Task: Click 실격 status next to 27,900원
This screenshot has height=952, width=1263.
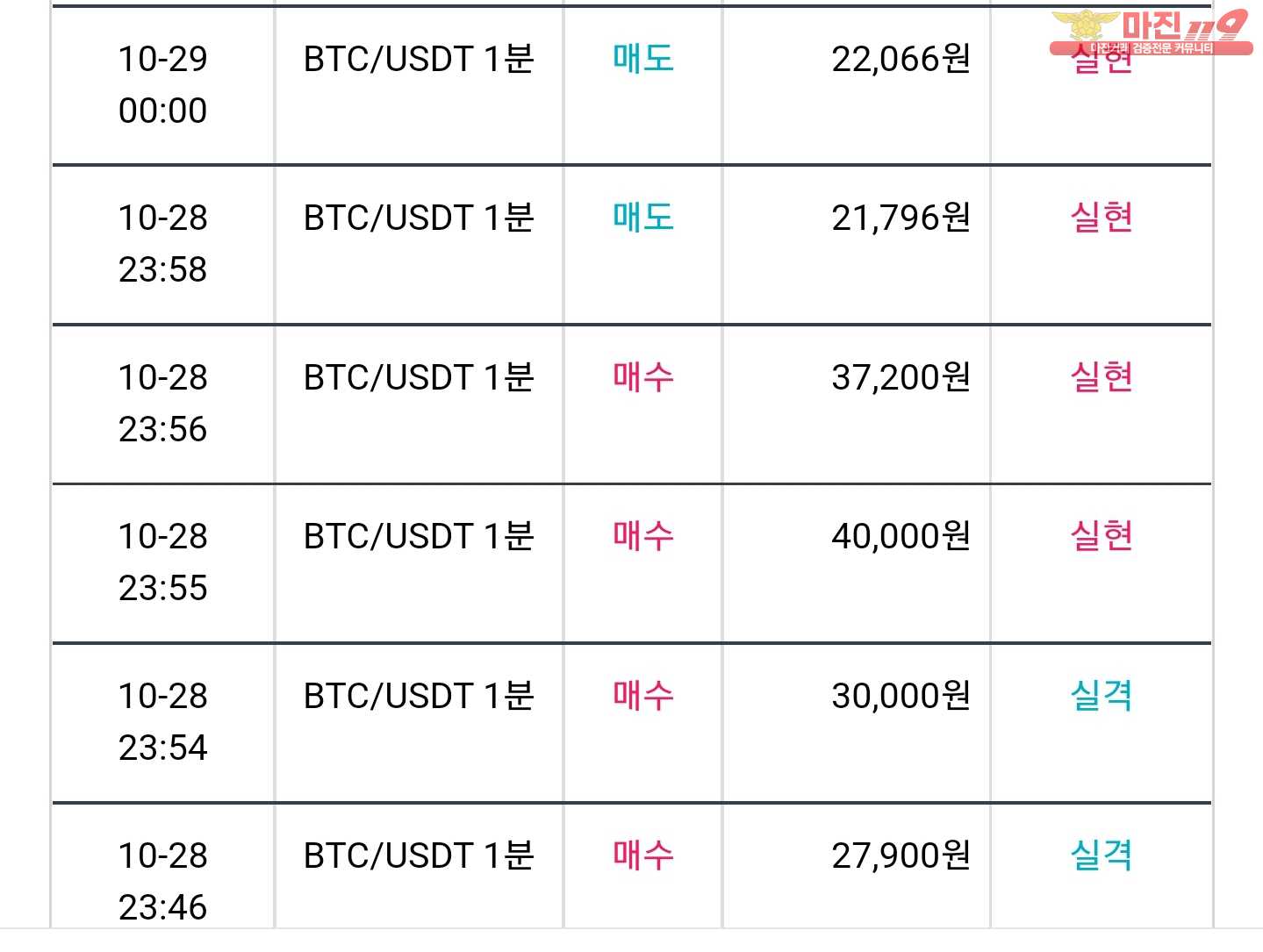Action: [1102, 855]
